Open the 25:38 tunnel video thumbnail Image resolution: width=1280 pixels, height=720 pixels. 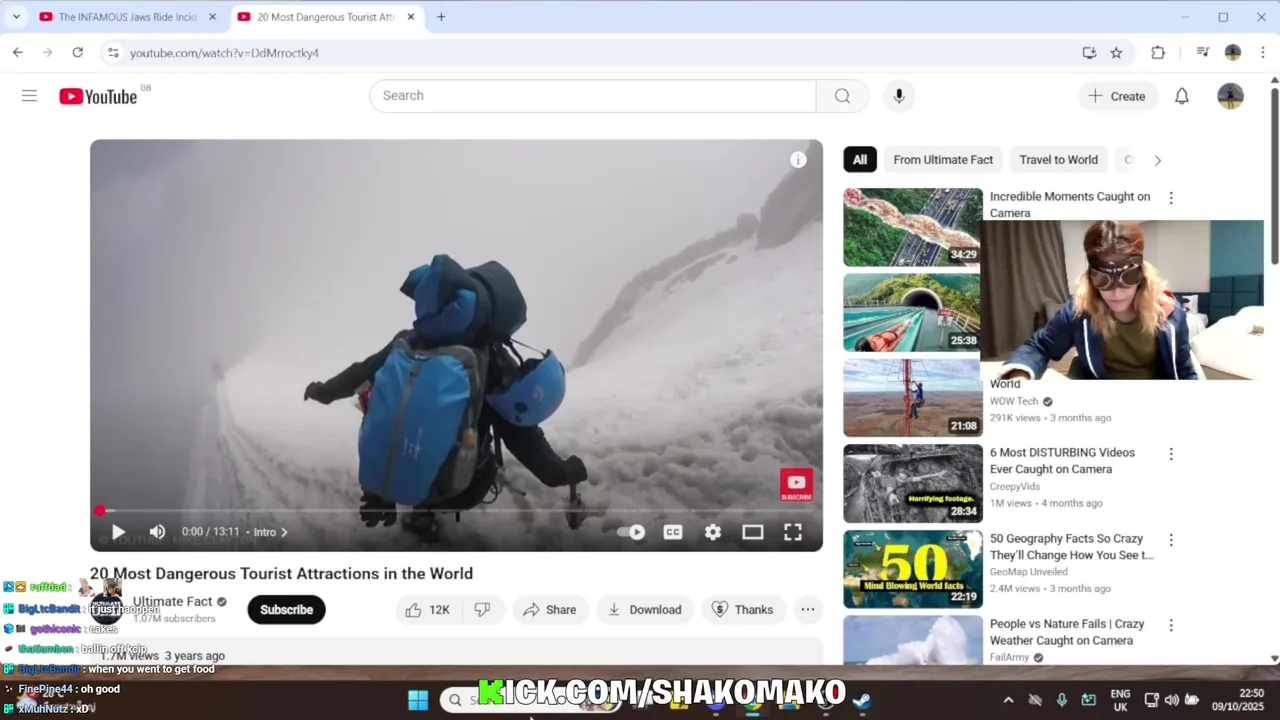912,313
